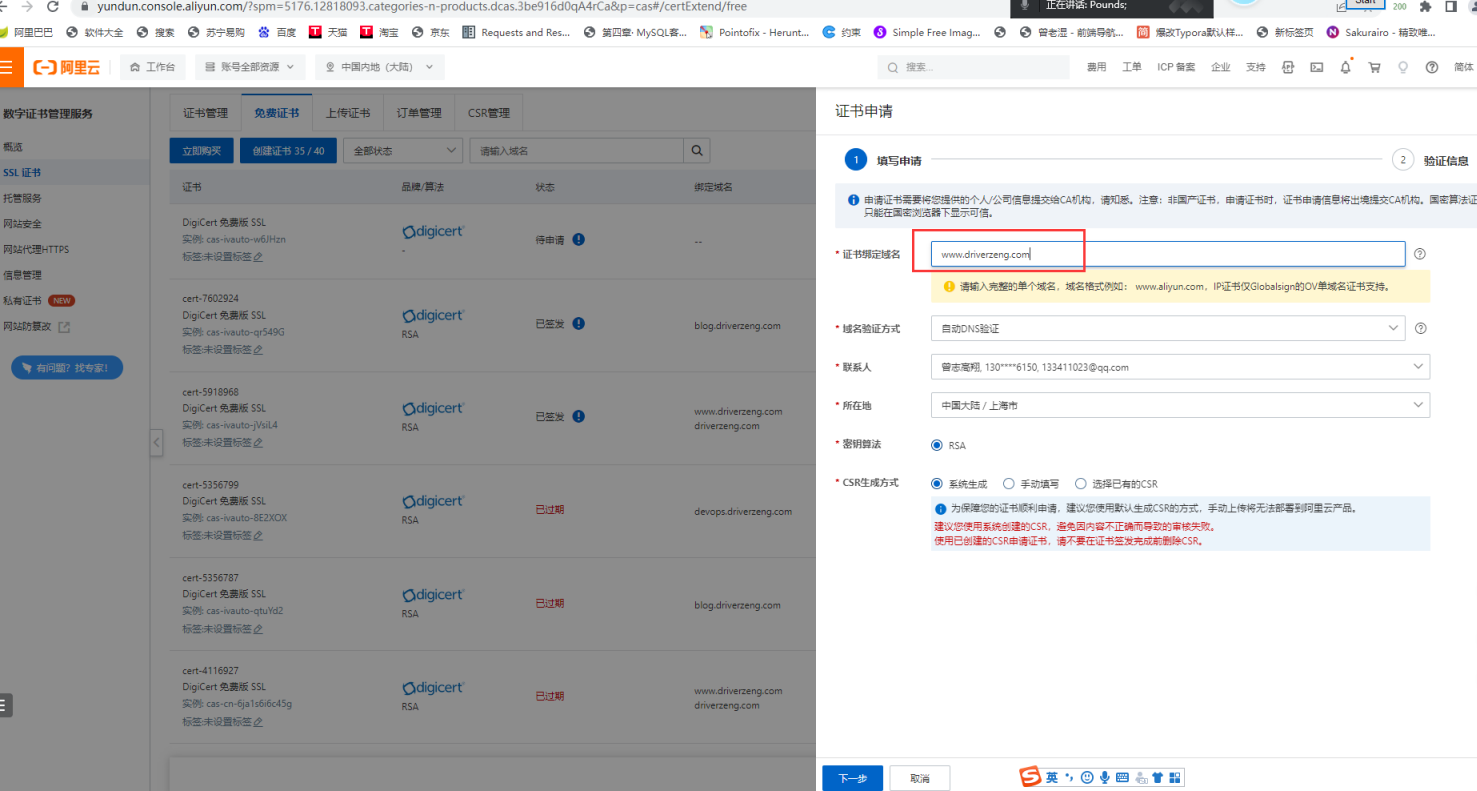The width and height of the screenshot is (1477, 791).
Task: Click status info icon in blog.driverzeng.com cert-7602924 row
Action: coord(579,324)
